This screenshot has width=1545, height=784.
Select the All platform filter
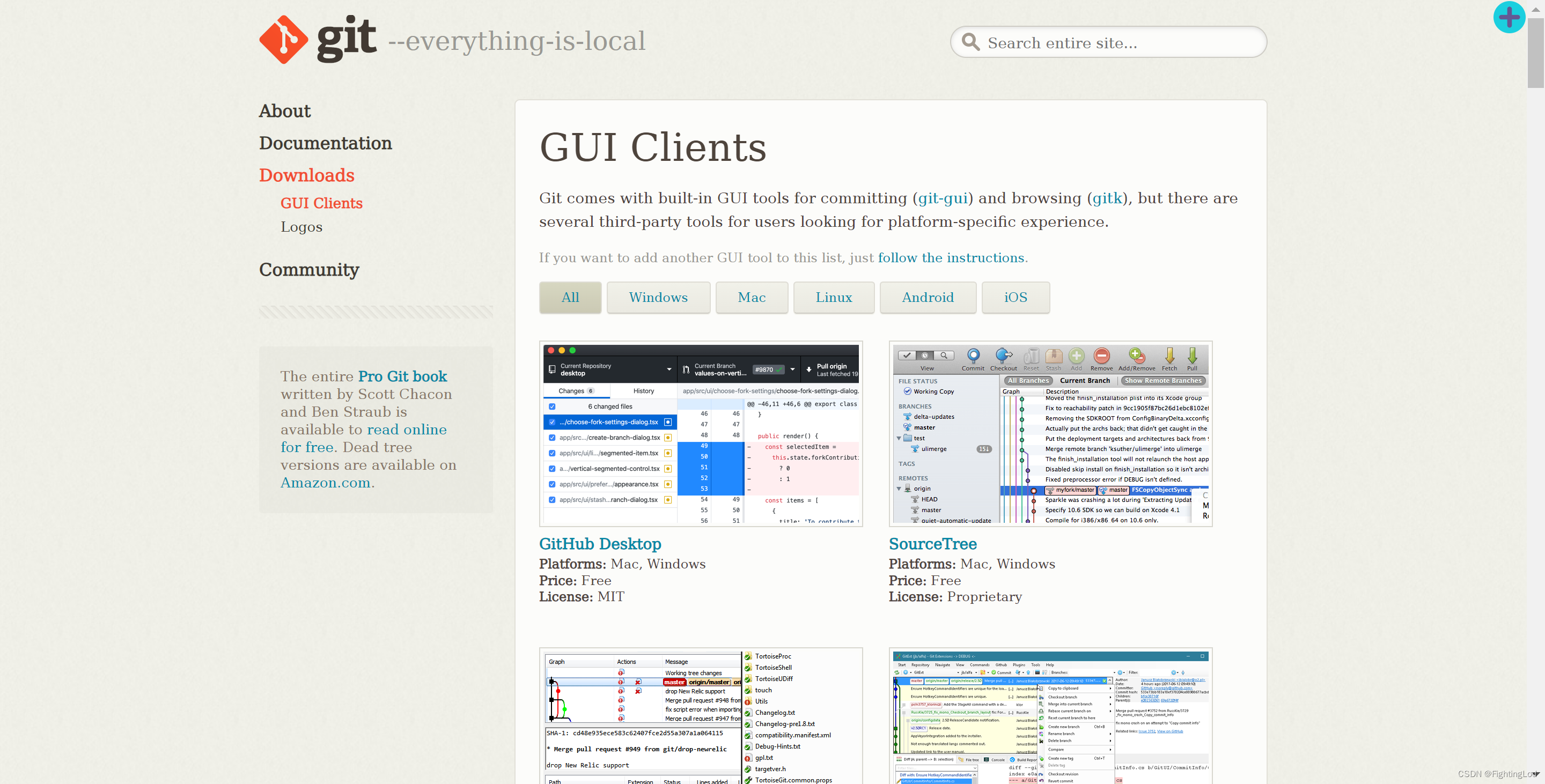[570, 297]
